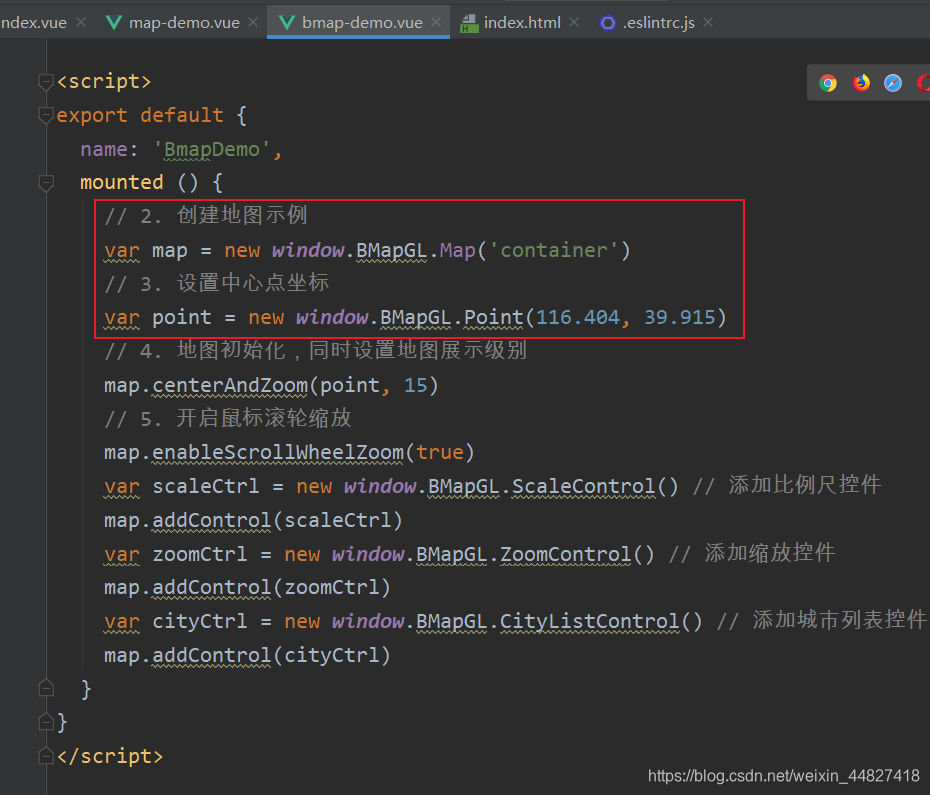Click the mounted keyword

coord(122,182)
